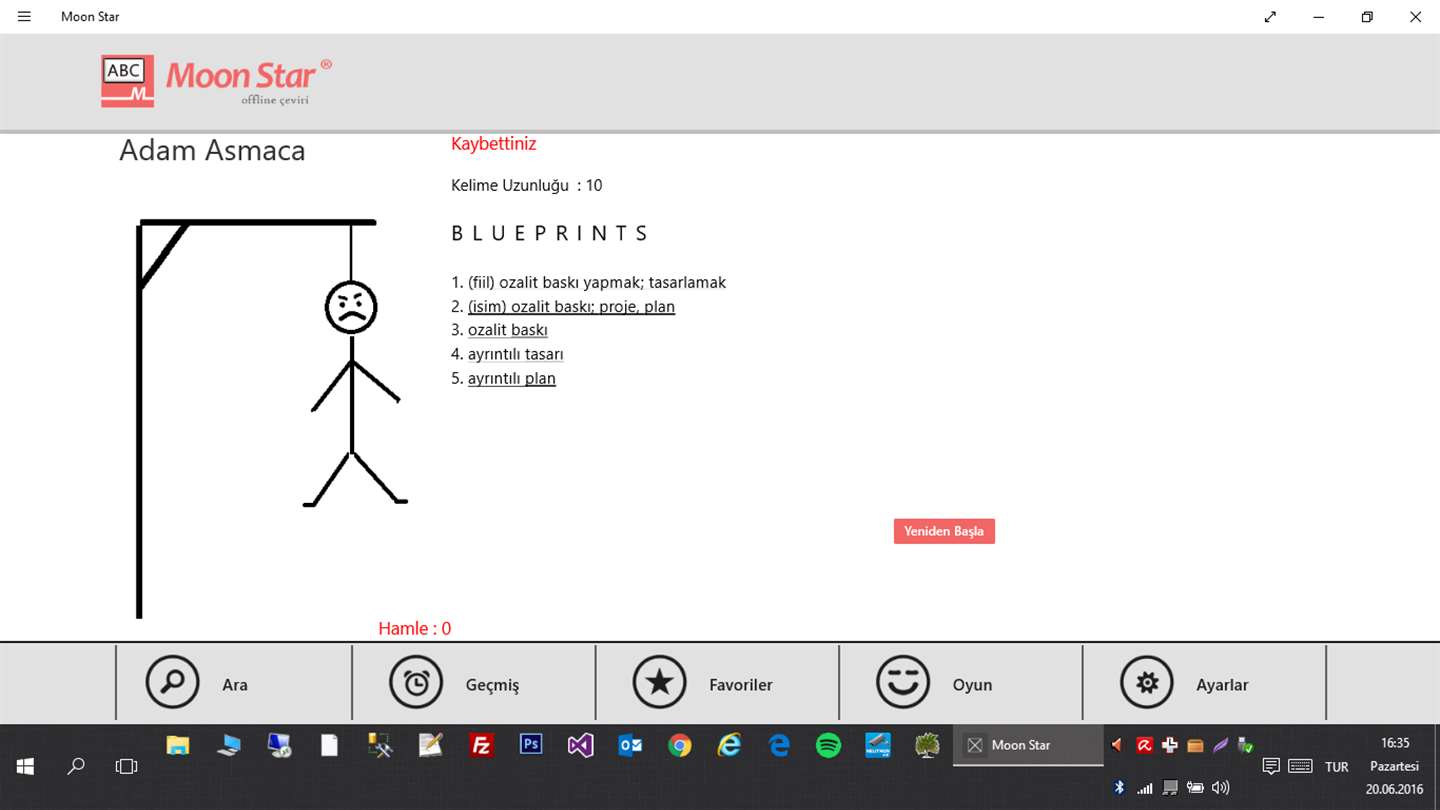The width and height of the screenshot is (1440, 810).
Task: Click the Yeniden Başla button
Action: 944,531
